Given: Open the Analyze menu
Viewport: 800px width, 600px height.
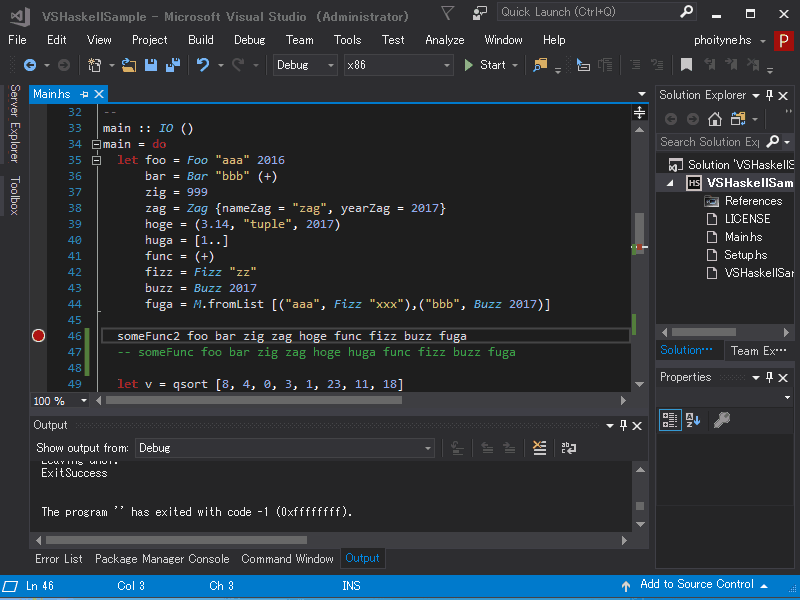Looking at the screenshot, I should pos(445,40).
